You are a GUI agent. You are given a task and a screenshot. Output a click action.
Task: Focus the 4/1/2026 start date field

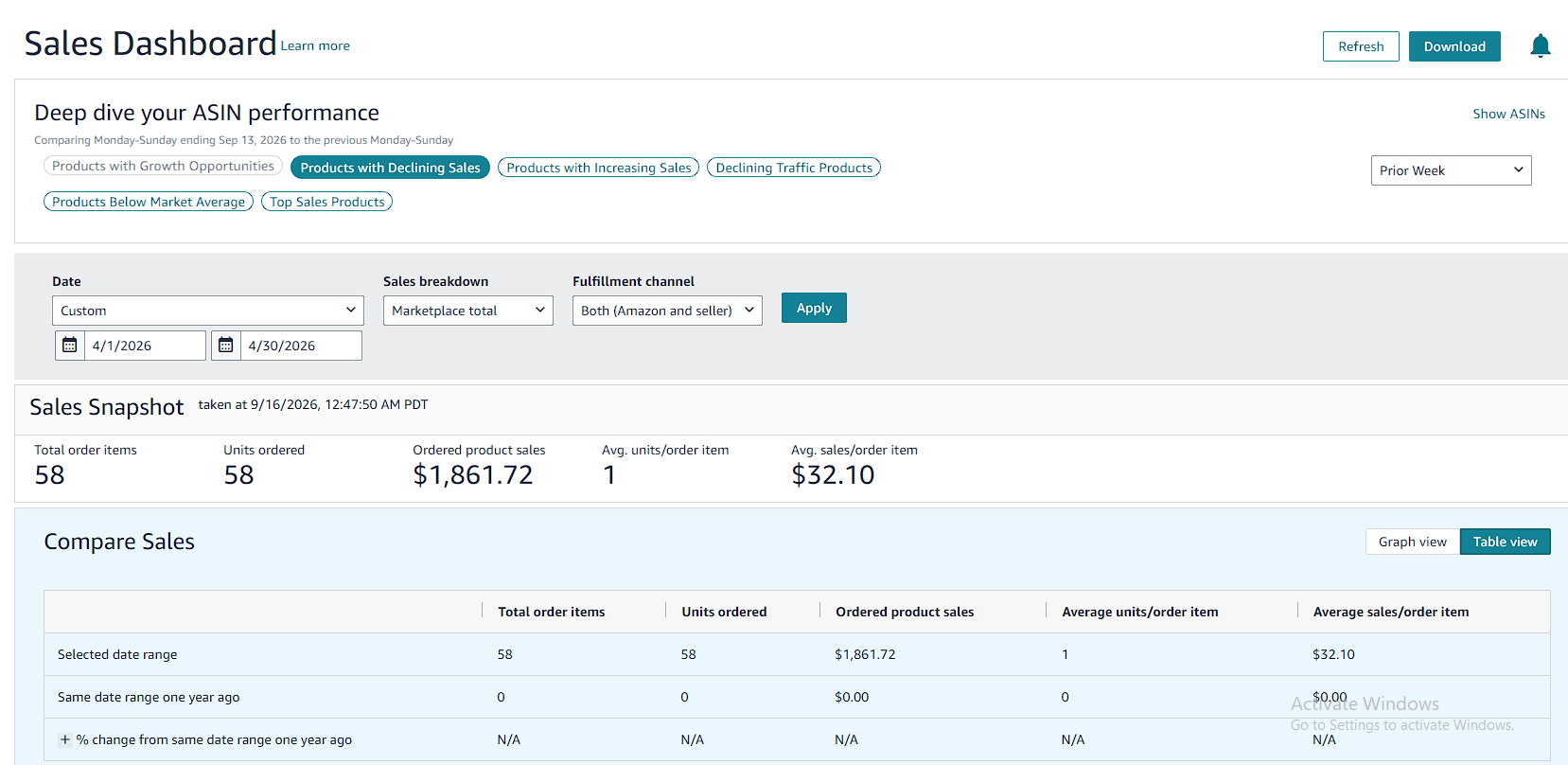point(145,346)
